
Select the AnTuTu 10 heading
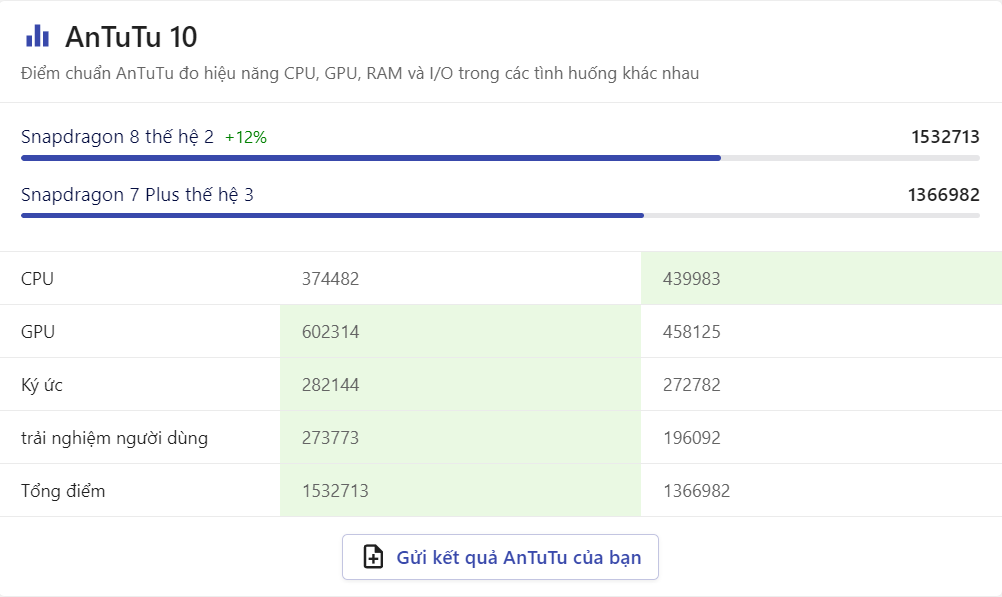(131, 37)
